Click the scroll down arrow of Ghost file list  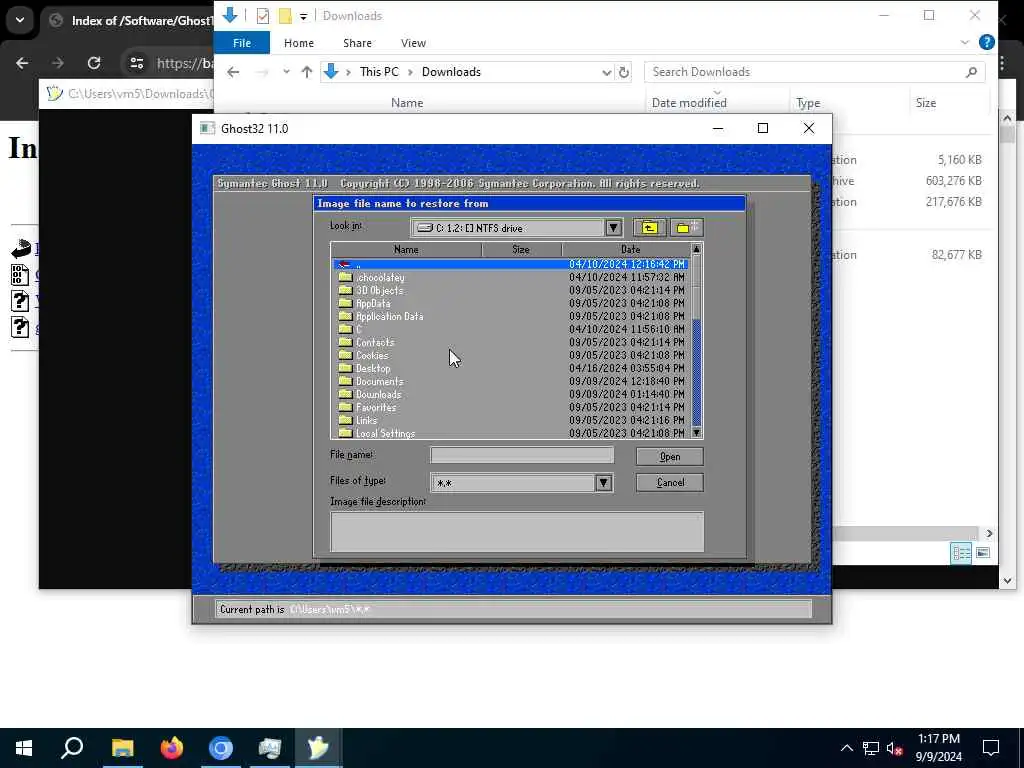tap(696, 432)
